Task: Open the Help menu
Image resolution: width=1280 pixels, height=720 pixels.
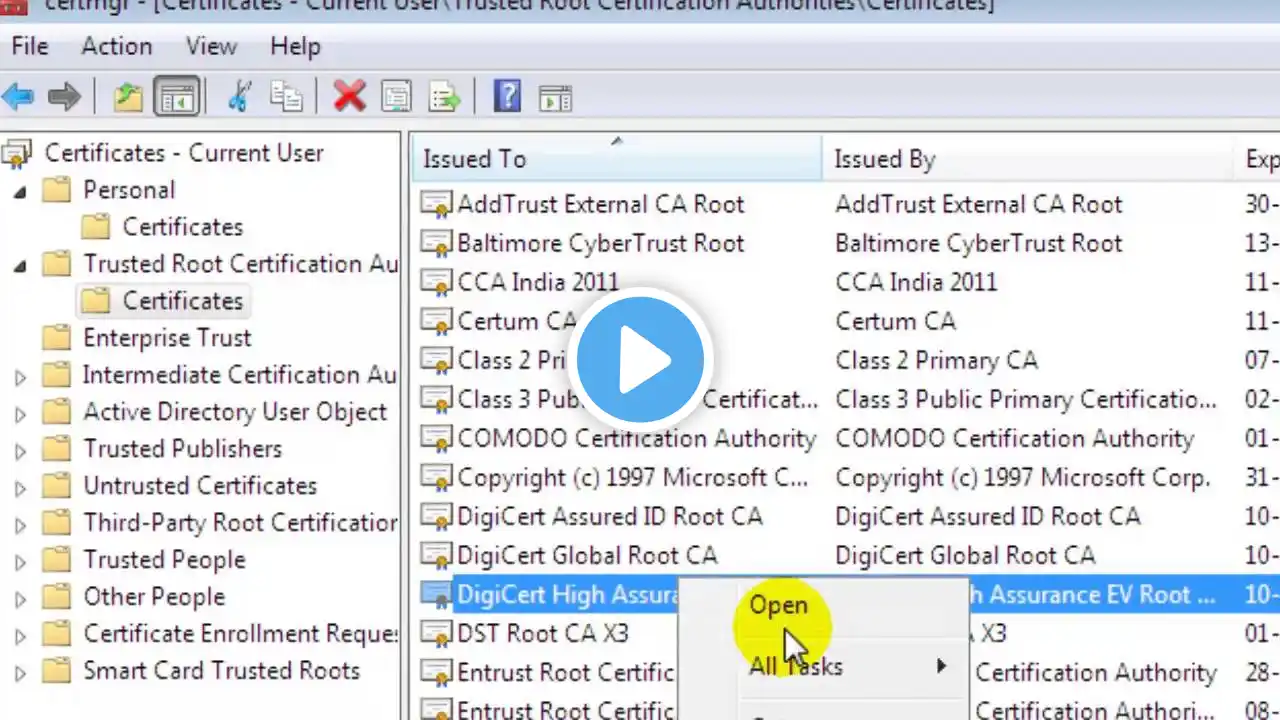Action: 295,47
